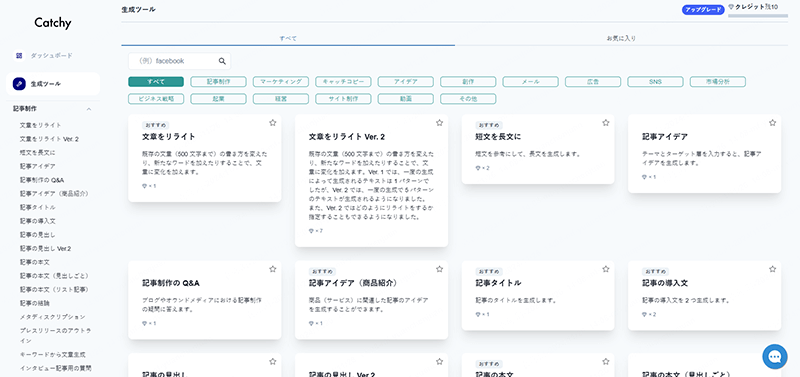This screenshot has height=377, width=800.
Task: Open キーワードから文章生成 sidebar link
Action: [53, 354]
